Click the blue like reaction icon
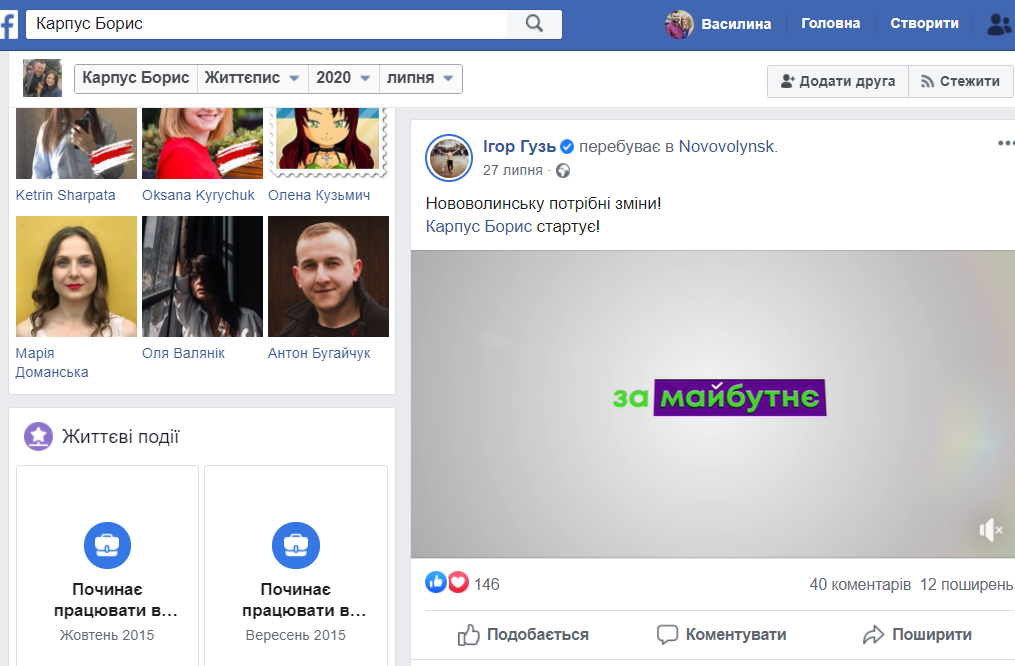Viewport: 1015px width, 666px height. tap(436, 583)
